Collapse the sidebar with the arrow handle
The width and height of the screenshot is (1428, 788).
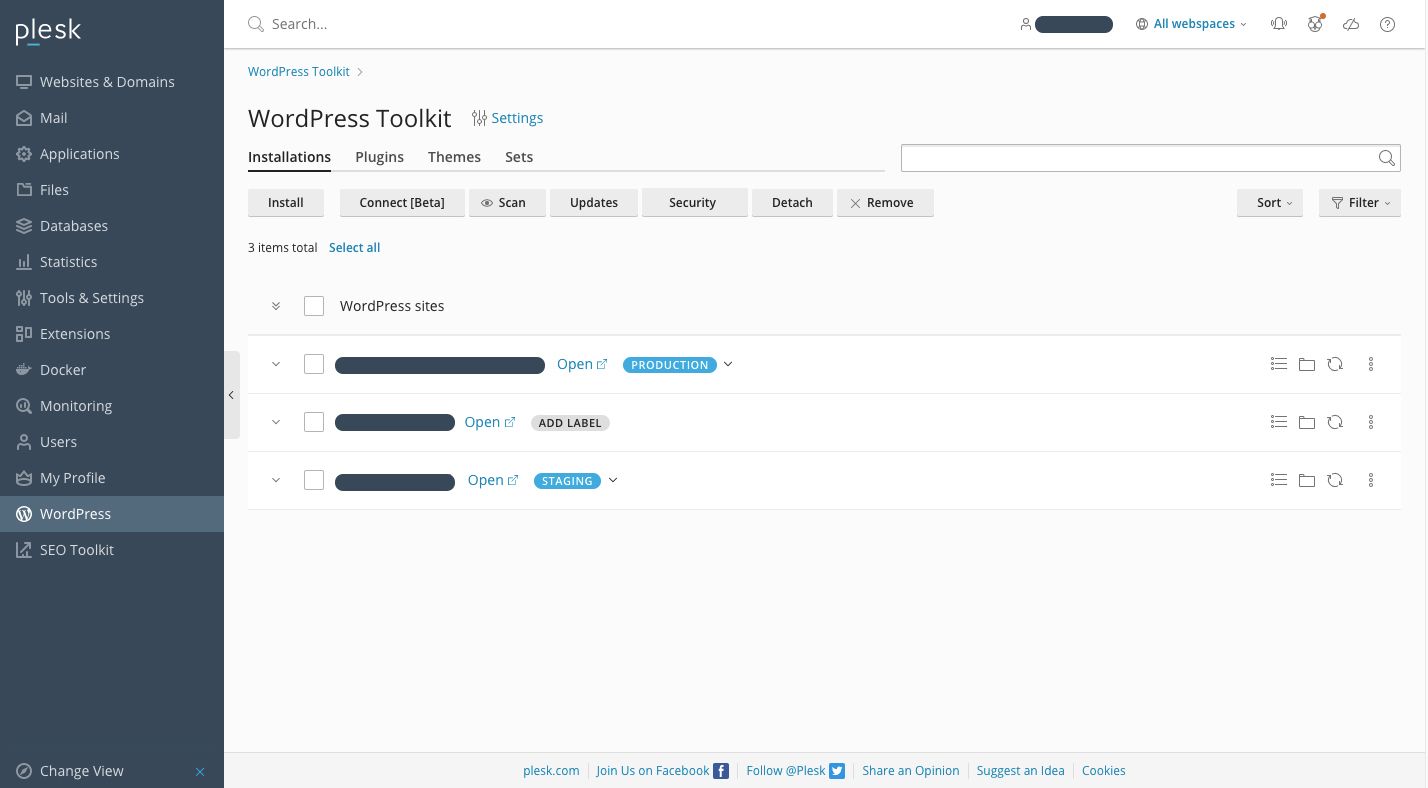coord(231,395)
